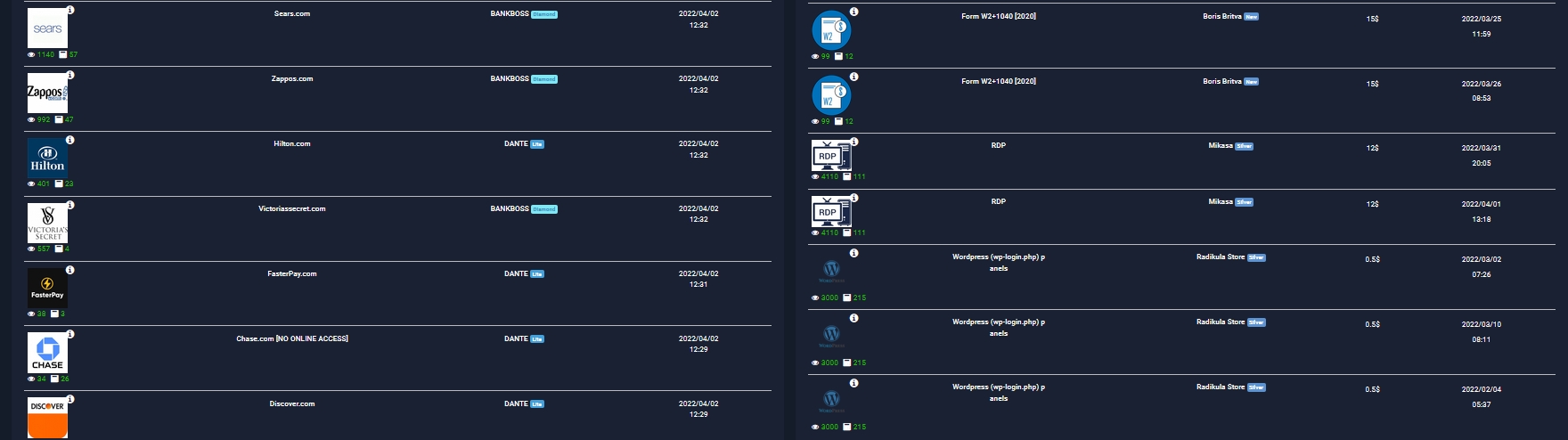Click the 15$ price dated 2022/03/26
Image resolution: width=1568 pixels, height=440 pixels.
click(1373, 84)
